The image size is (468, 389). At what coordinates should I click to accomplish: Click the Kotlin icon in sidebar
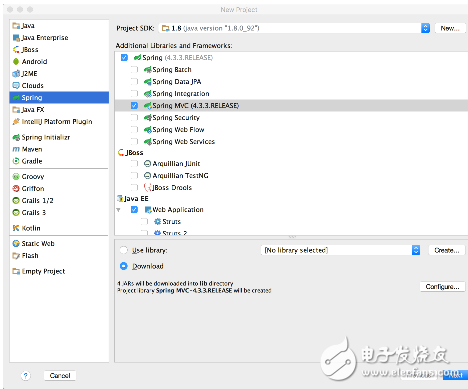tap(16, 228)
